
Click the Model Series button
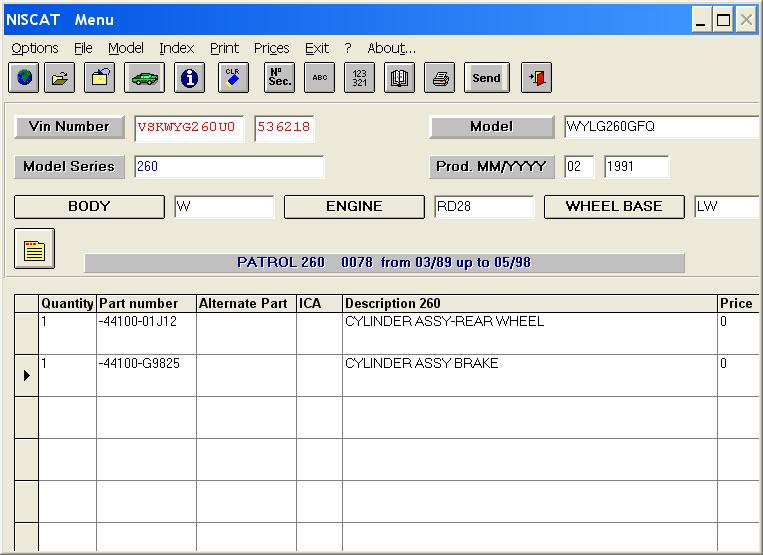click(69, 167)
